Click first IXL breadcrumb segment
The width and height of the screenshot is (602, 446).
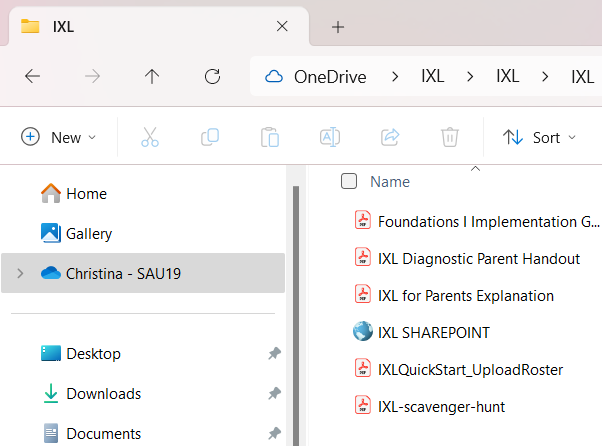pos(432,76)
